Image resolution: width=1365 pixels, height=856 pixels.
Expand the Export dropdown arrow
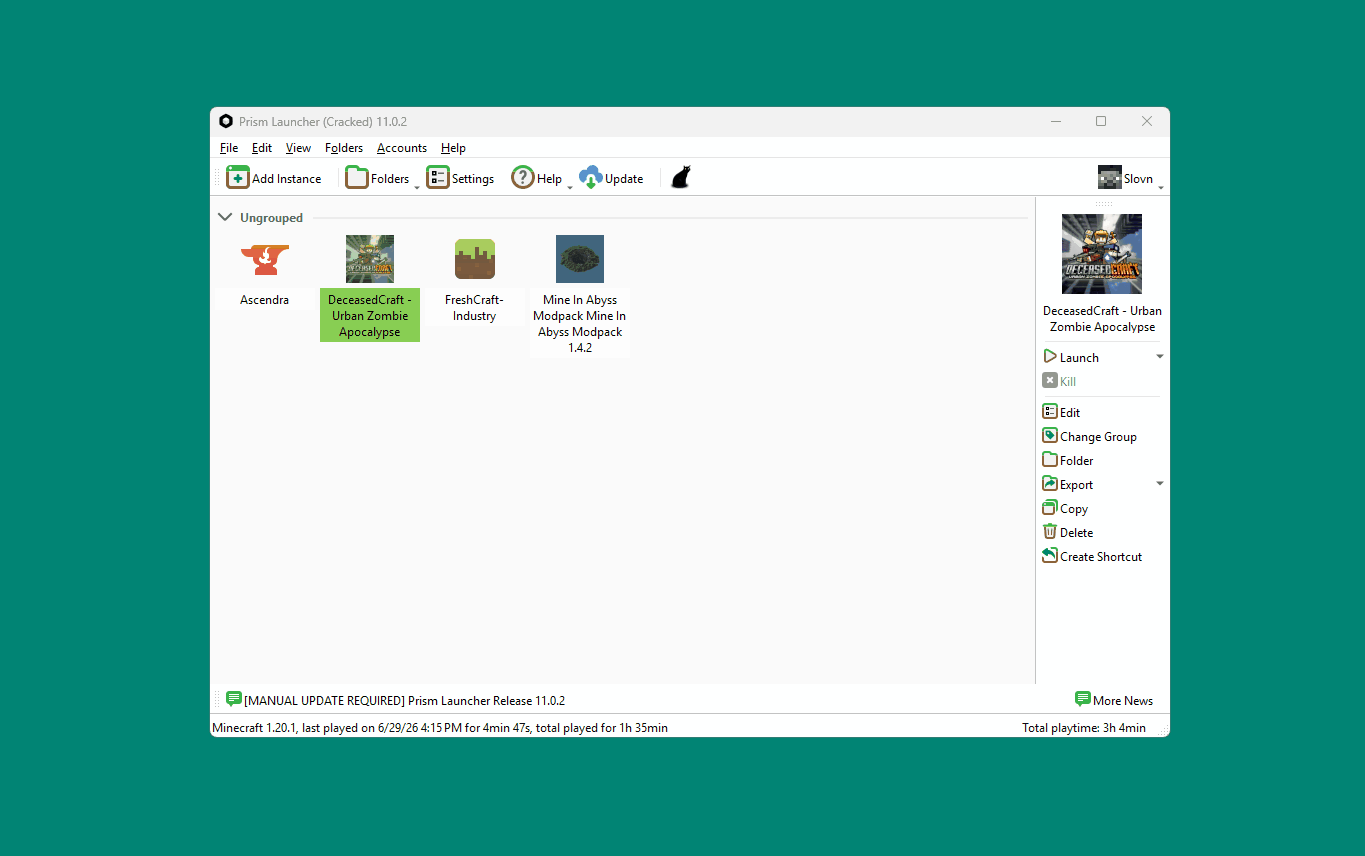click(x=1160, y=484)
